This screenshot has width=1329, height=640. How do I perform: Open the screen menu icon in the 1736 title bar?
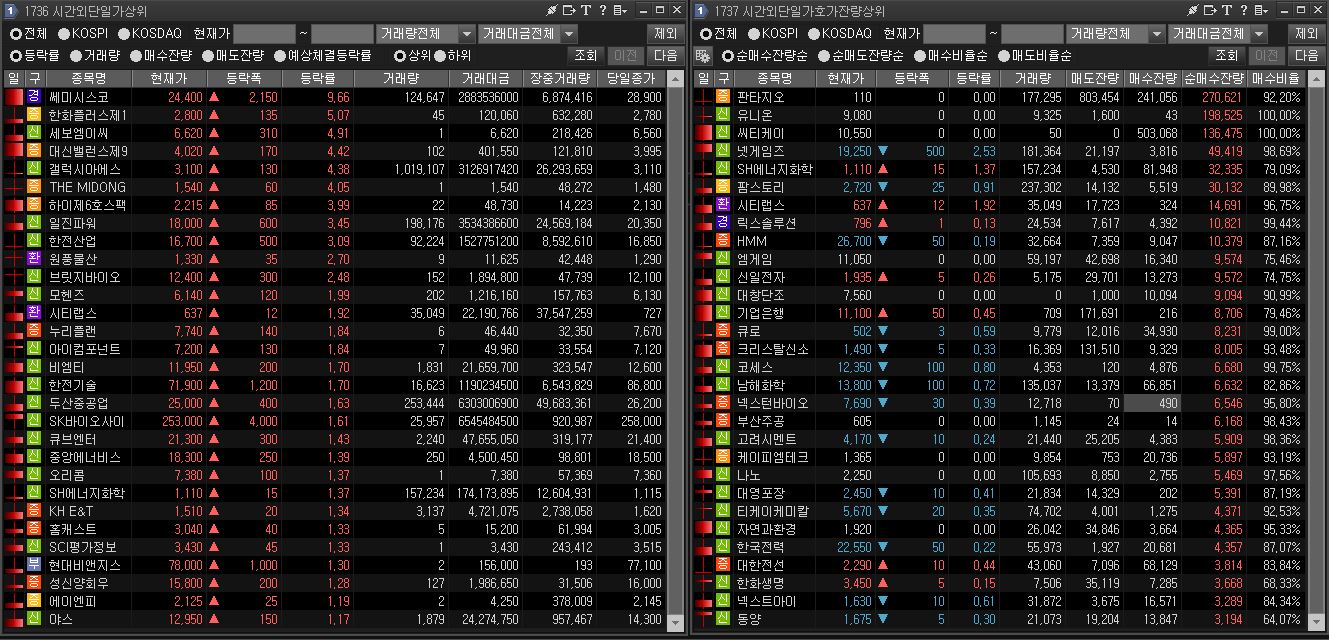[619, 10]
